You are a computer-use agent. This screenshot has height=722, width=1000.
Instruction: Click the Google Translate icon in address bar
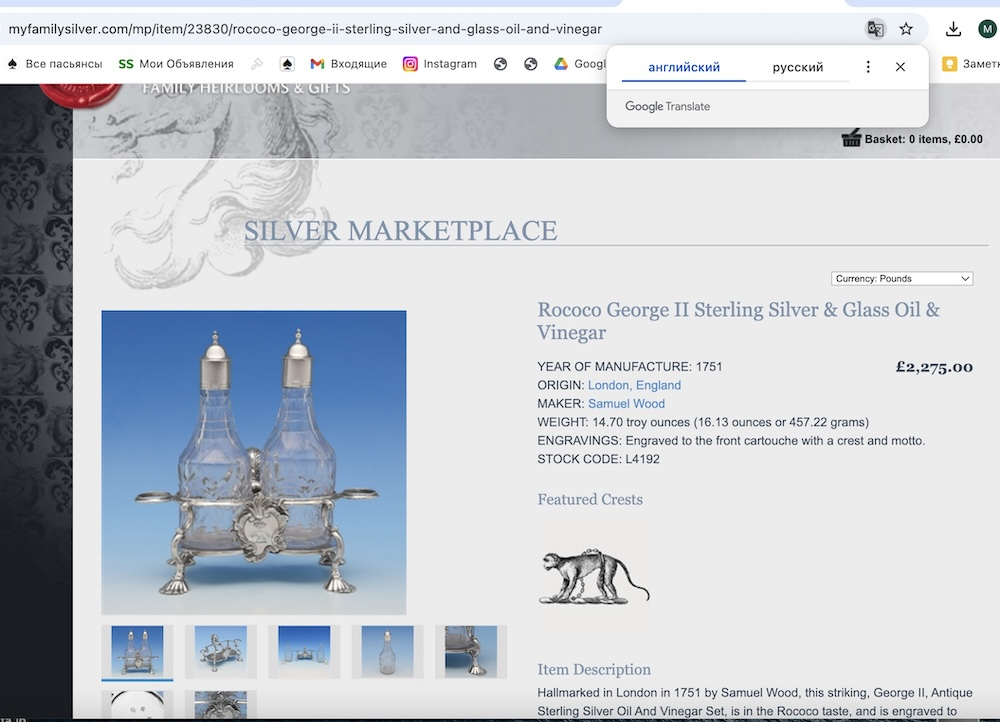click(x=875, y=29)
